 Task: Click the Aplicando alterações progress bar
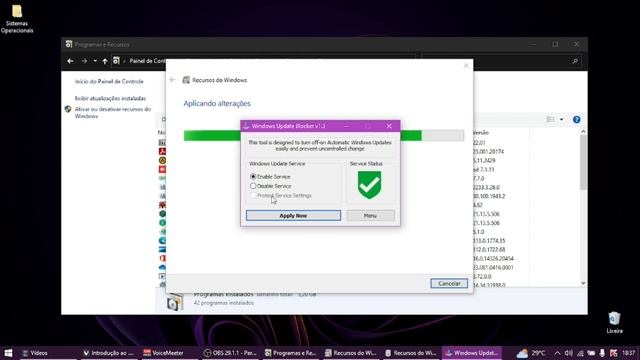pyautogui.click(x=324, y=136)
